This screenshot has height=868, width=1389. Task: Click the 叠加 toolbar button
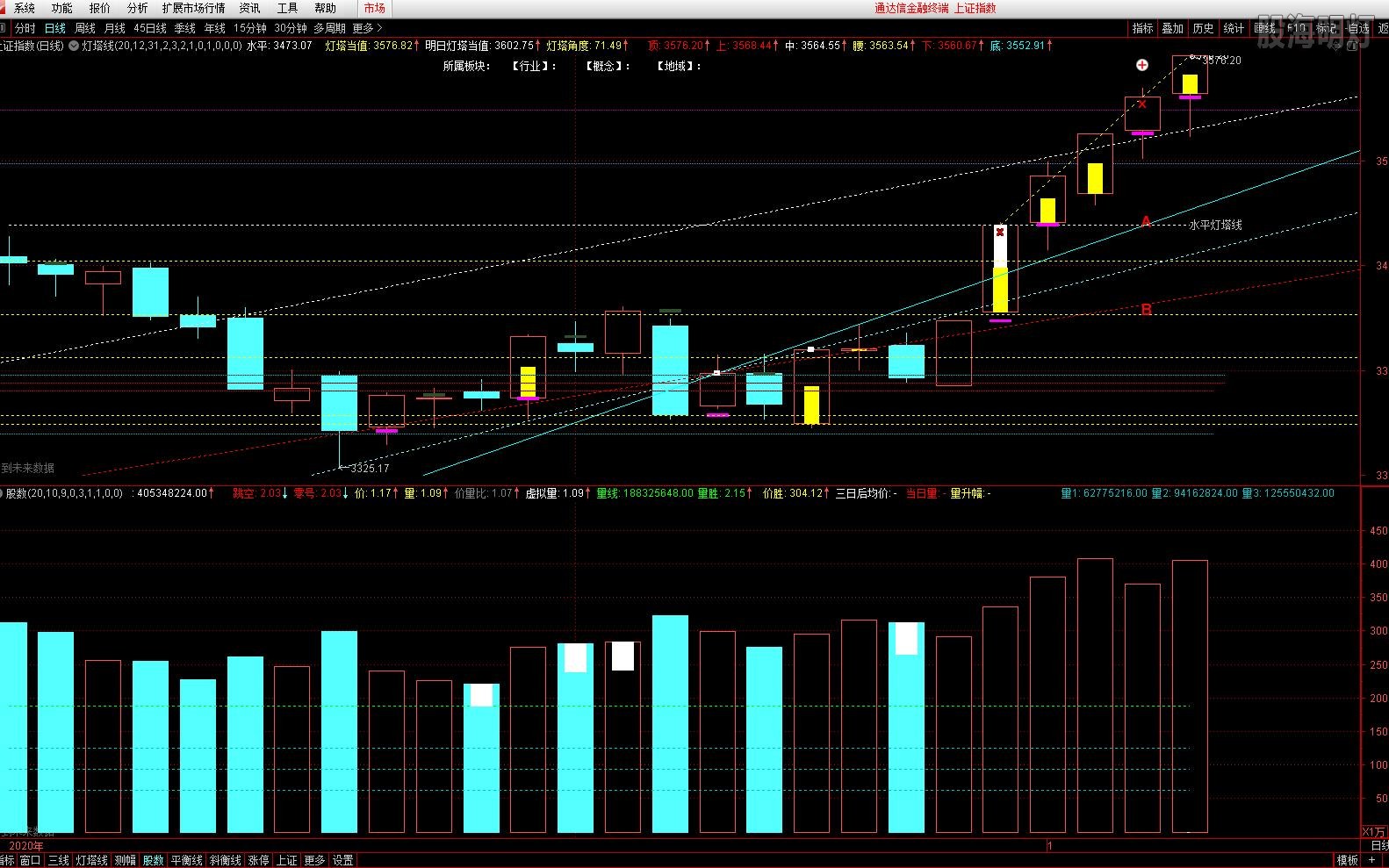click(x=1173, y=28)
